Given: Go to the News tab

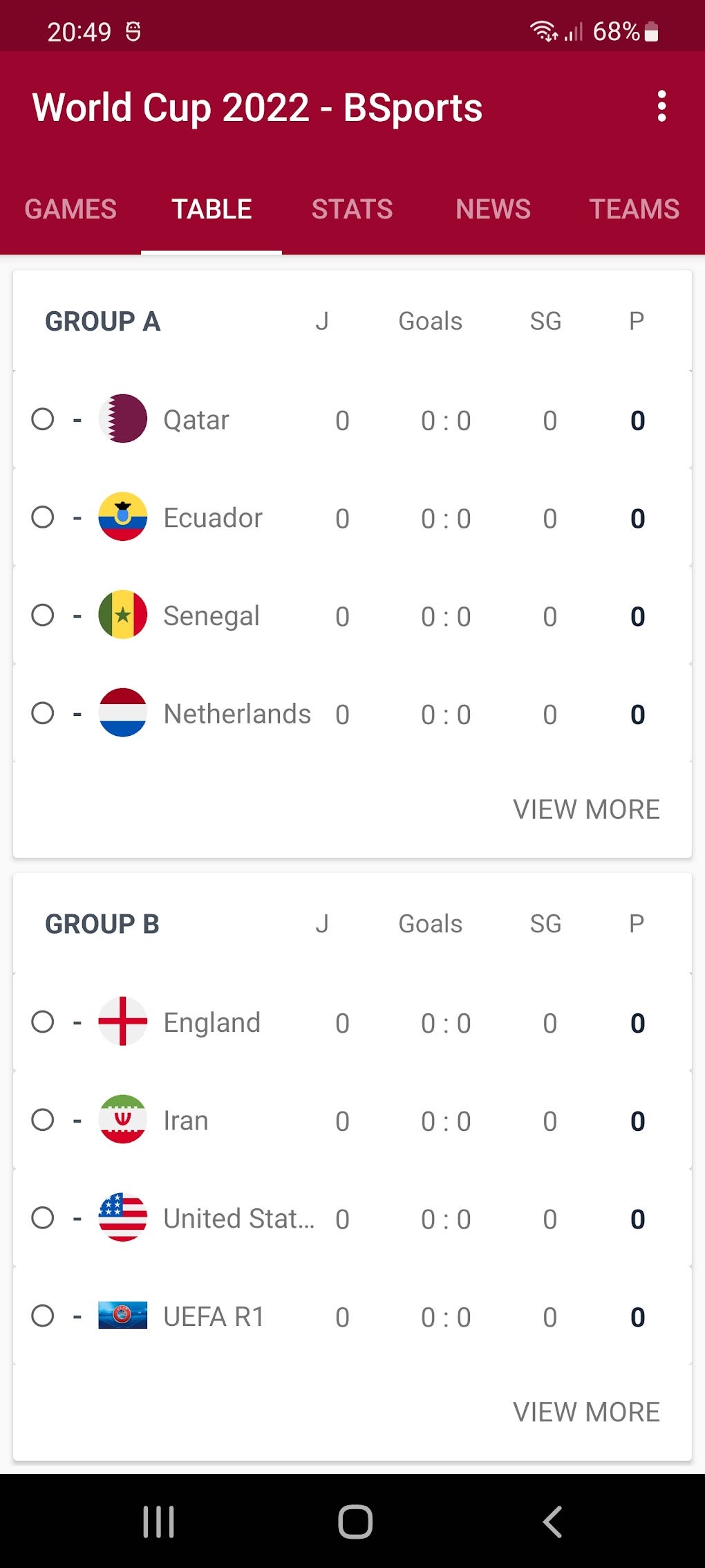Looking at the screenshot, I should coord(493,209).
